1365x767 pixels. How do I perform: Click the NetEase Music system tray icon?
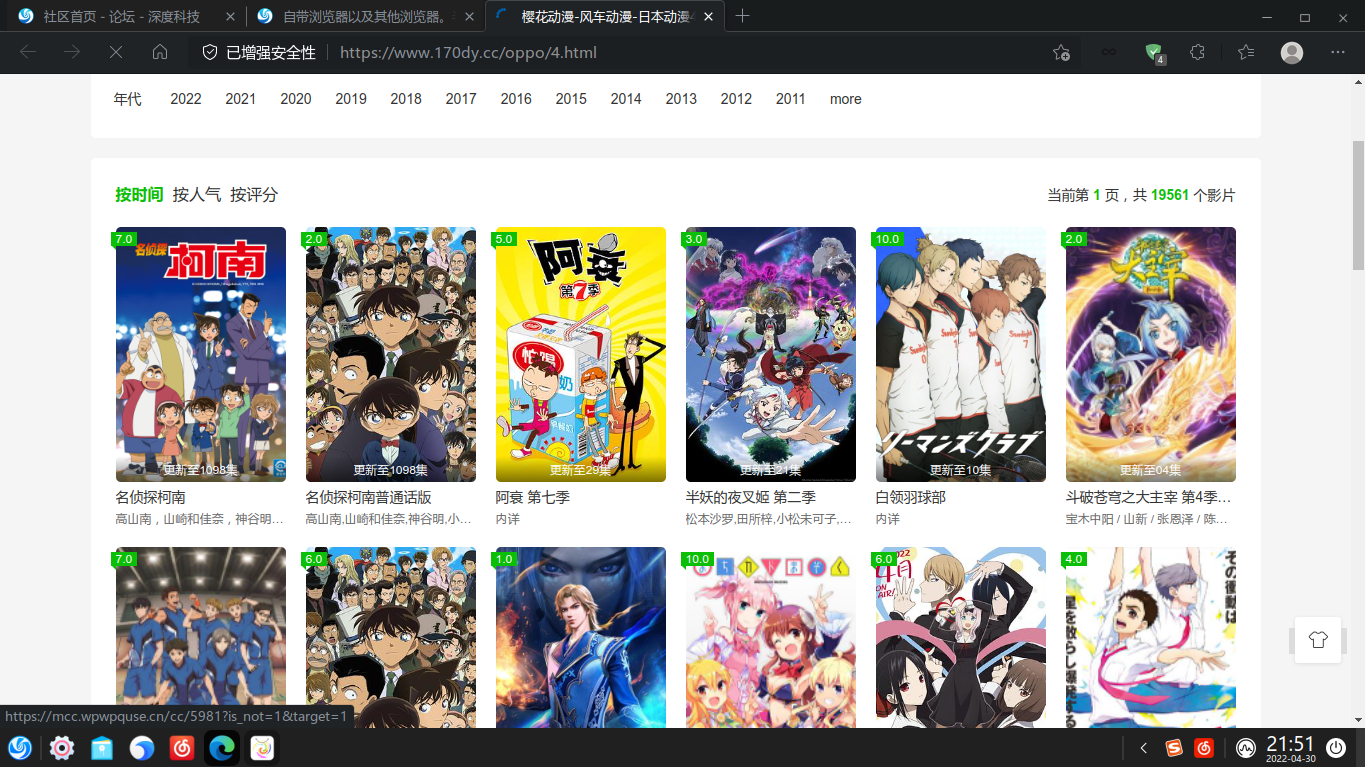[1205, 747]
